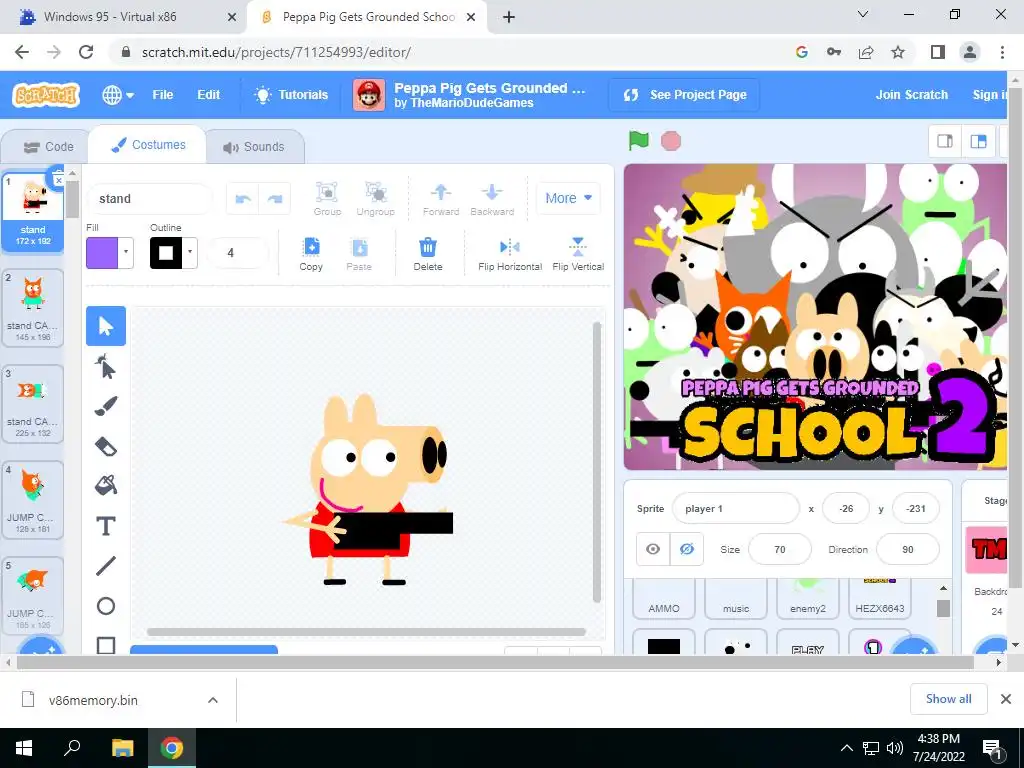Select the Brush tool
Image resolution: width=1024 pixels, height=768 pixels.
pyautogui.click(x=106, y=406)
